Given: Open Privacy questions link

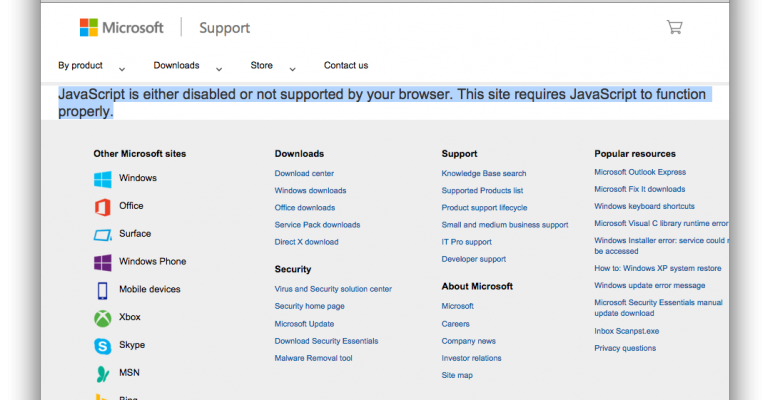Looking at the screenshot, I should click(625, 348).
